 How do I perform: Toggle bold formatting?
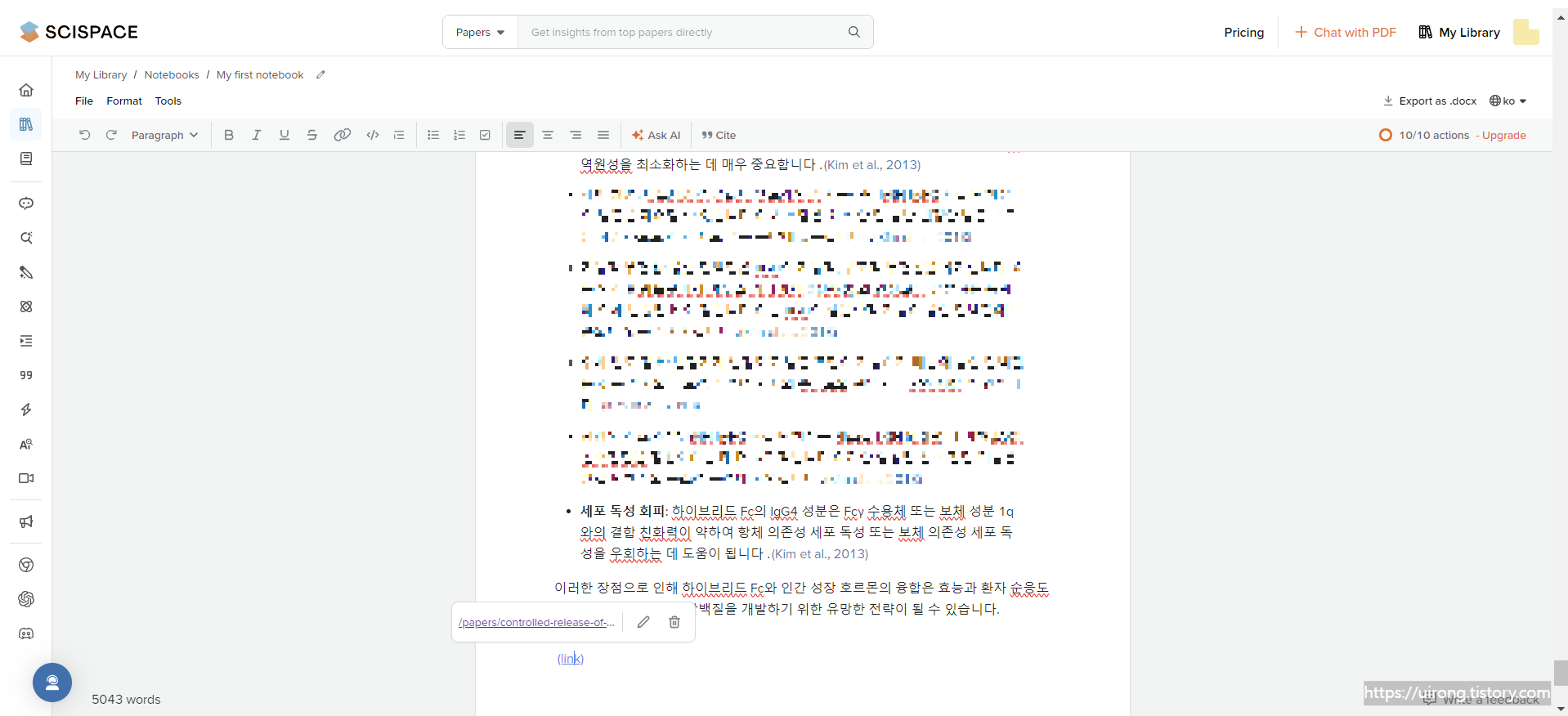(x=229, y=135)
